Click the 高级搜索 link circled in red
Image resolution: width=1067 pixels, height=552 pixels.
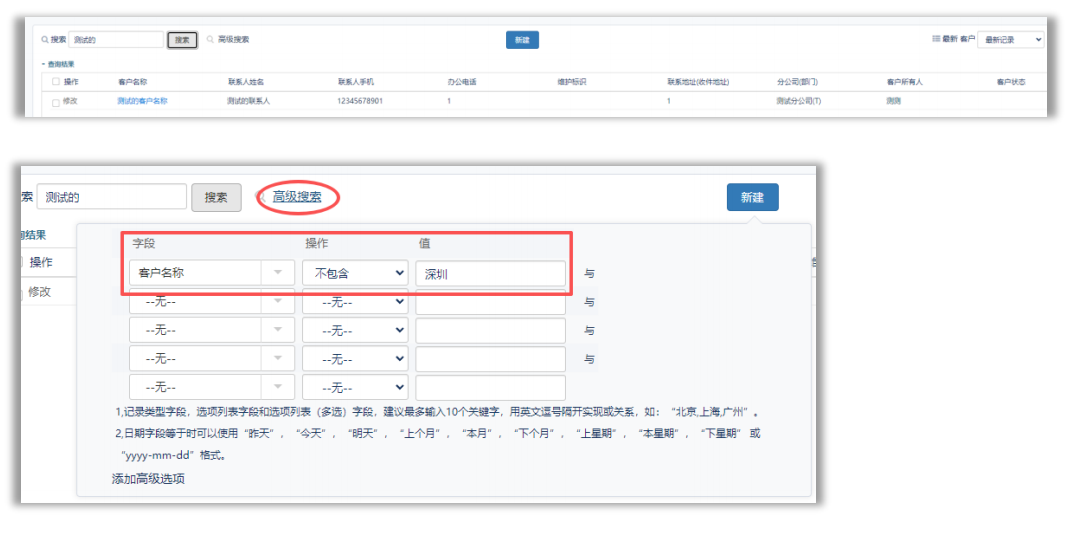[x=297, y=197]
